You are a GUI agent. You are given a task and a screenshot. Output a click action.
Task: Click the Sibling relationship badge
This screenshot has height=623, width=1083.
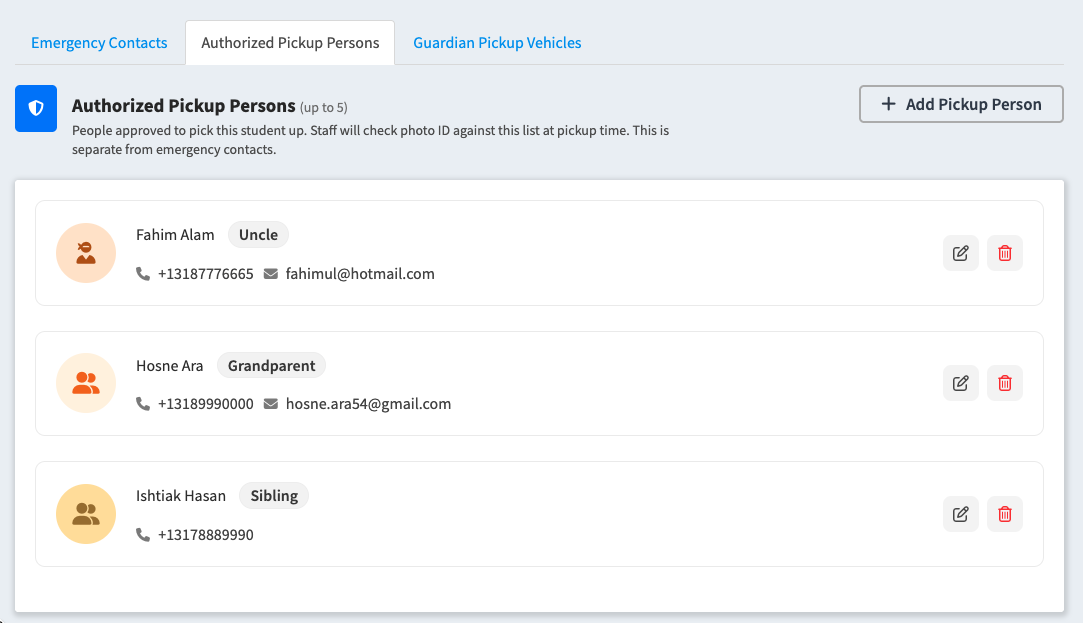274,495
